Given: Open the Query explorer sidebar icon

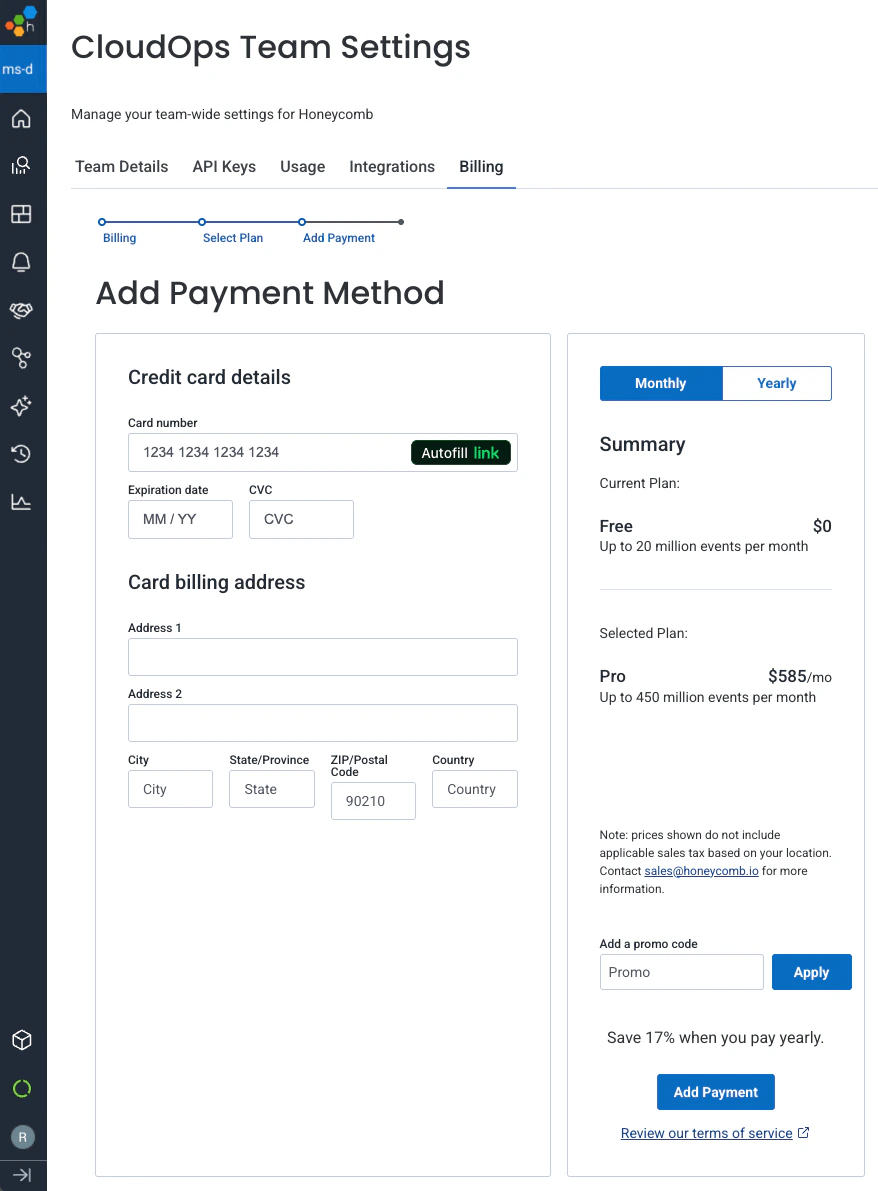Looking at the screenshot, I should 22,166.
